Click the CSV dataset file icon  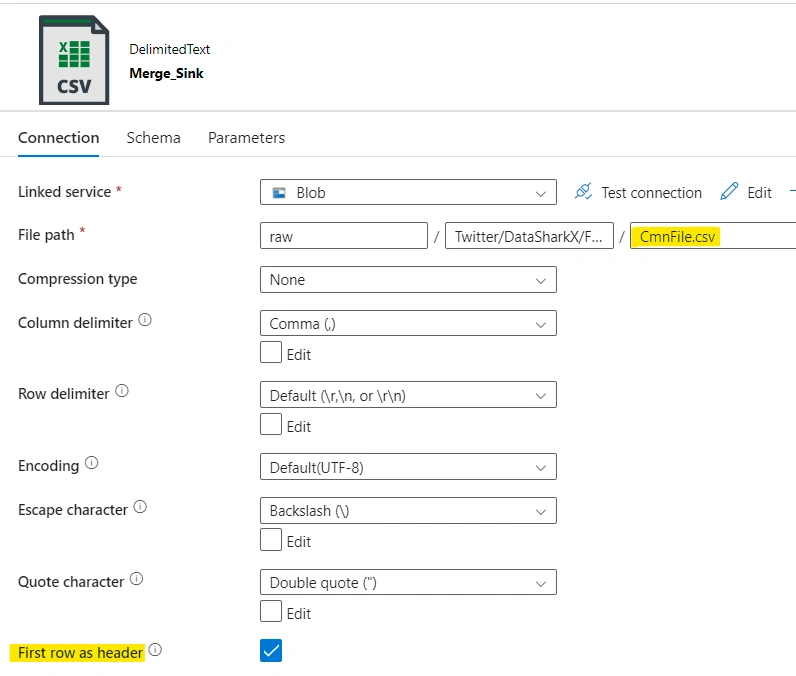(x=74, y=60)
